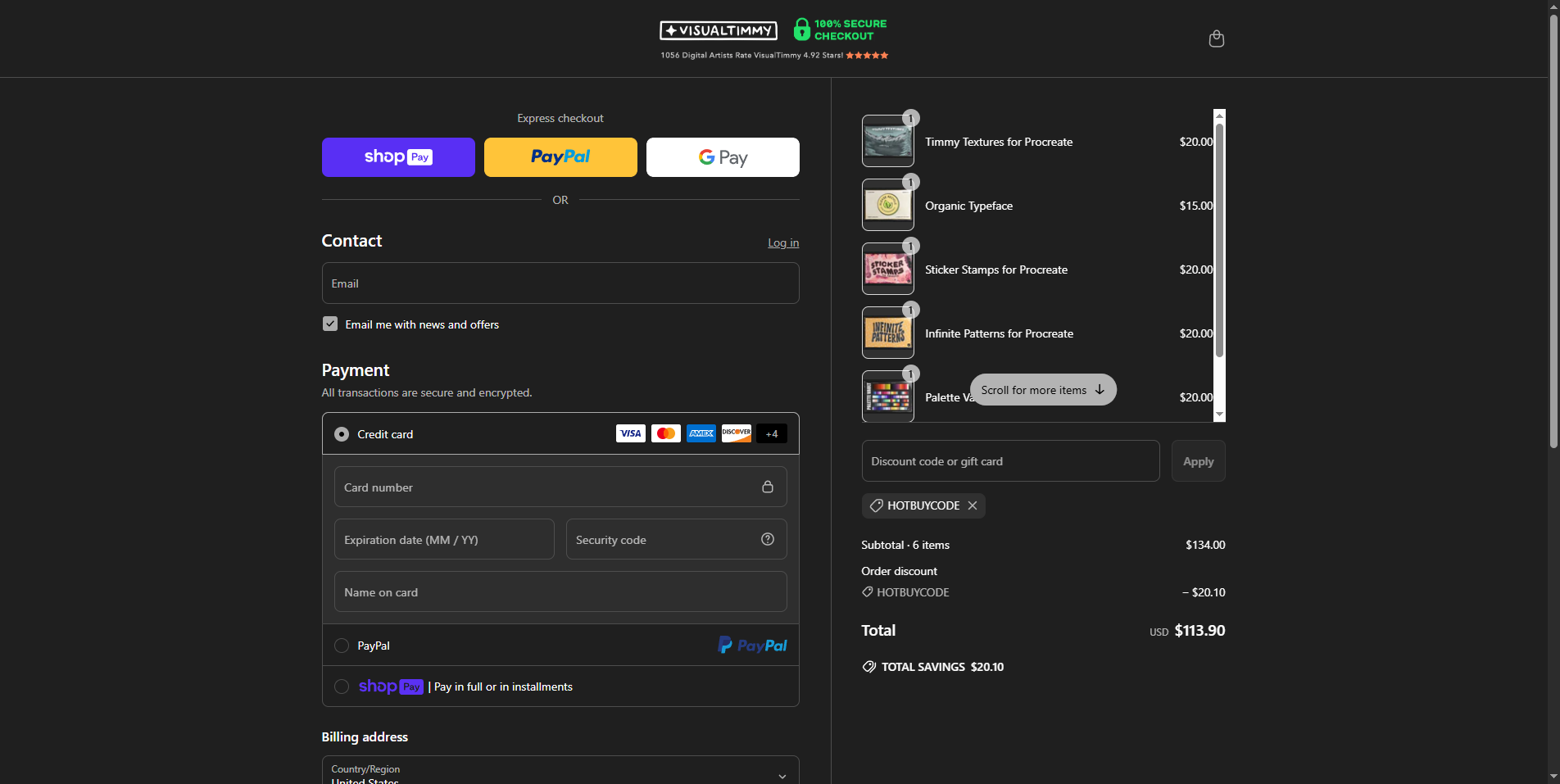Focus the Expiration date field
The image size is (1560, 784).
444,540
